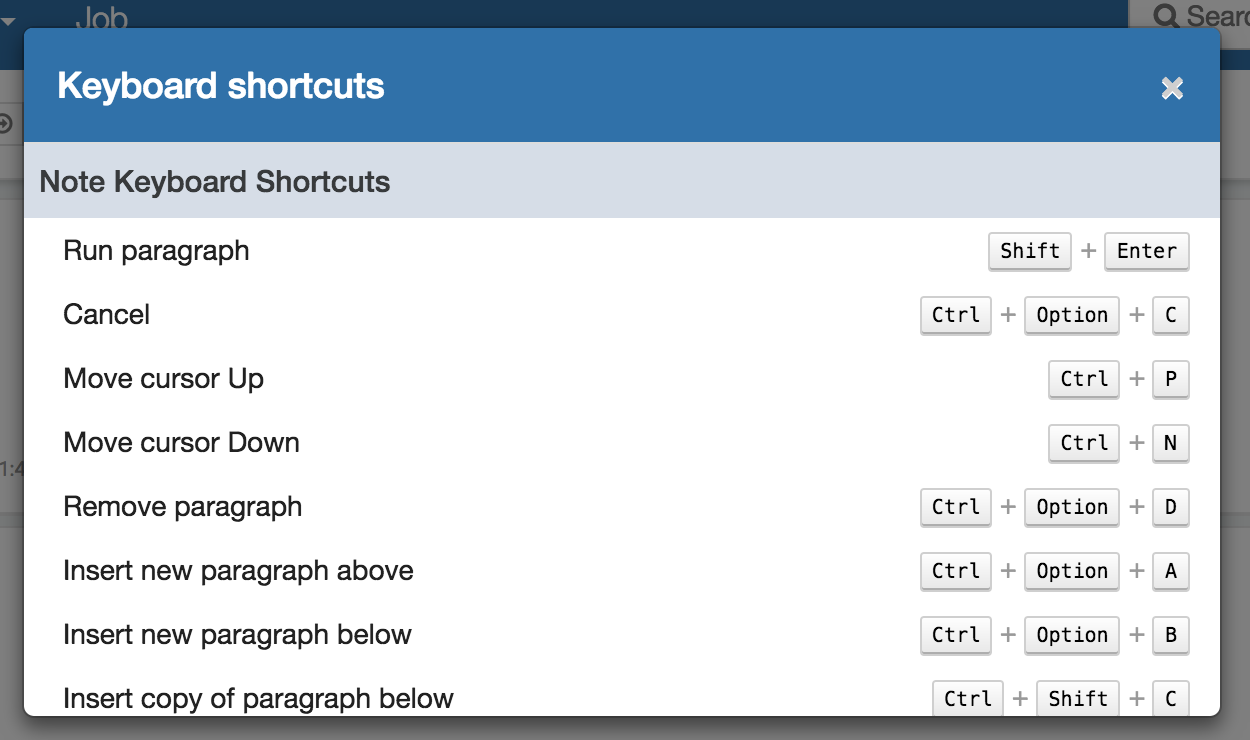Click the Note Keyboard Shortcuts section header
This screenshot has width=1250, height=740.
(215, 182)
